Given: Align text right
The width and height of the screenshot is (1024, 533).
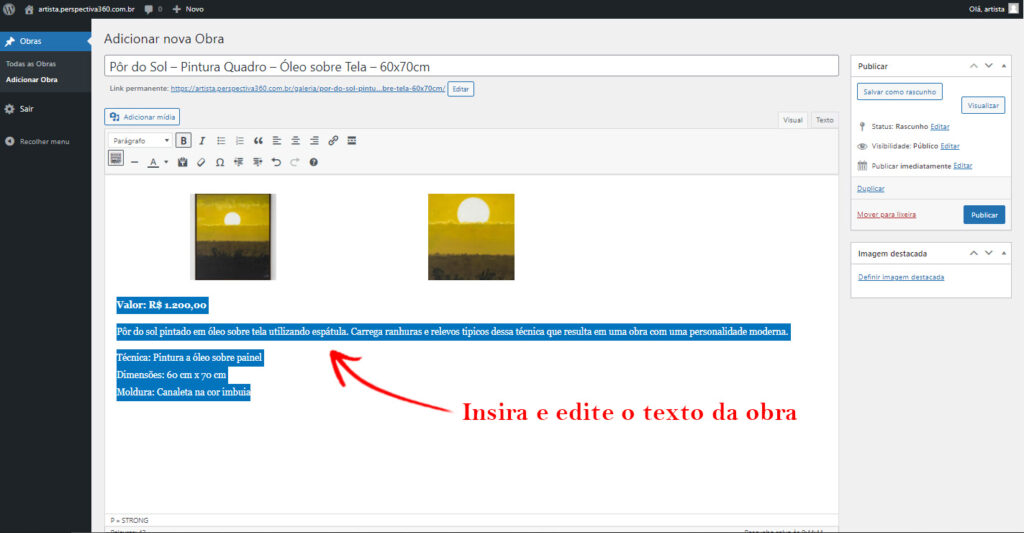Looking at the screenshot, I should 314,140.
